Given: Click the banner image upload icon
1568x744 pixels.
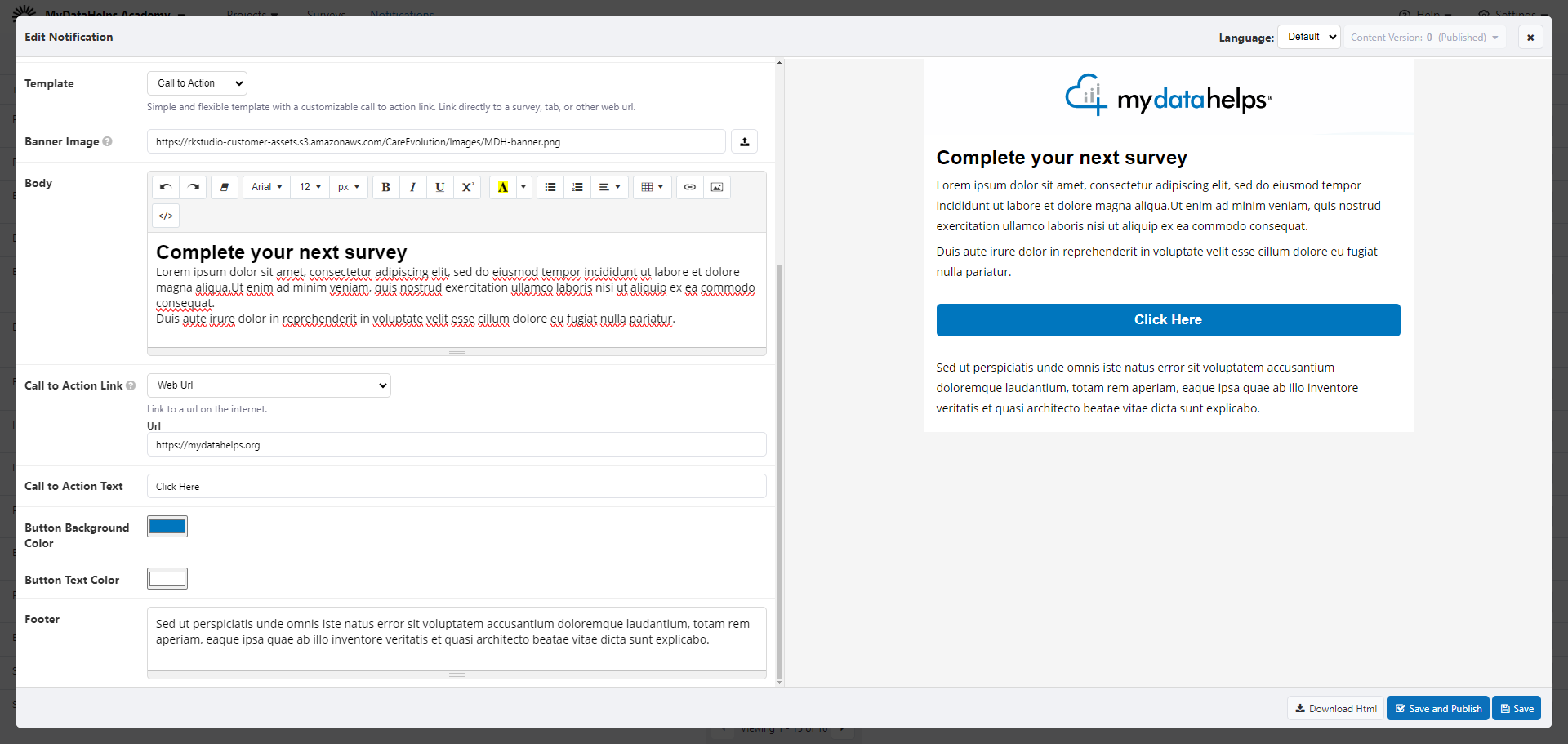Looking at the screenshot, I should (x=744, y=141).
